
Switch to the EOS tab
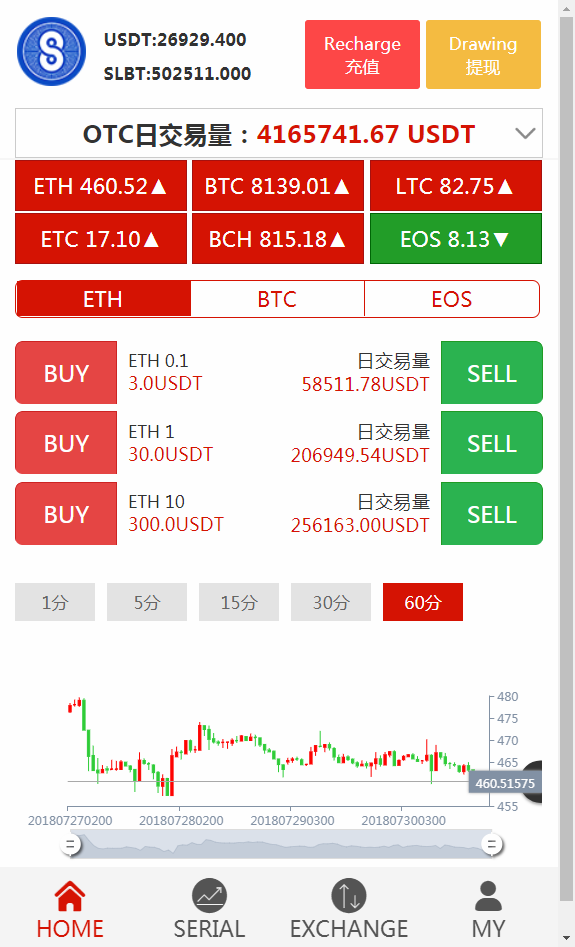452,299
